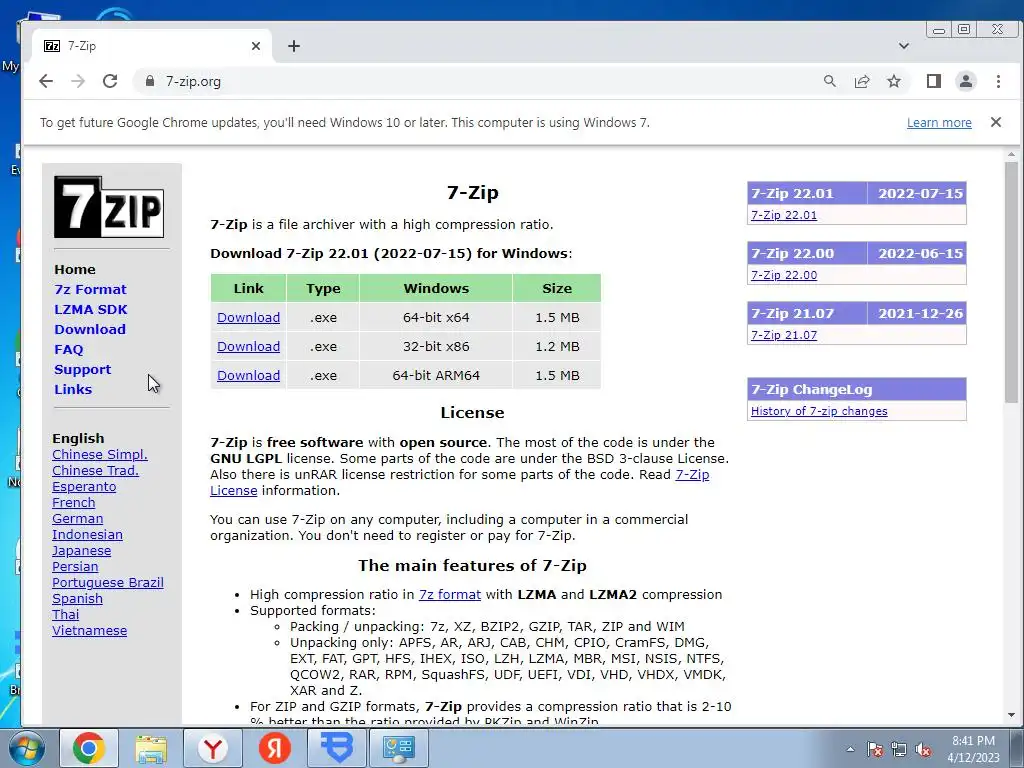This screenshot has height=768, width=1024.
Task: Show hidden system tray icons
Action: click(x=850, y=749)
